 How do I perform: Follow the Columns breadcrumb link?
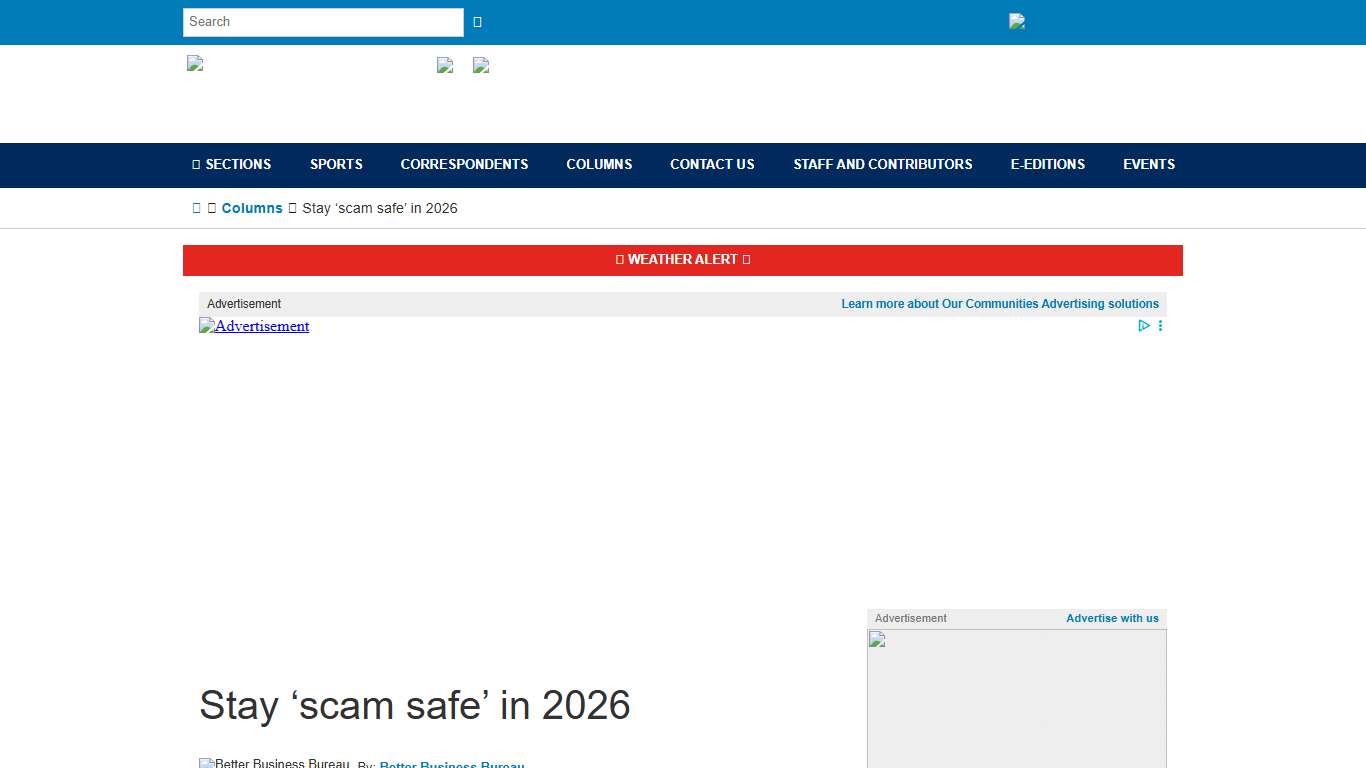coord(251,208)
